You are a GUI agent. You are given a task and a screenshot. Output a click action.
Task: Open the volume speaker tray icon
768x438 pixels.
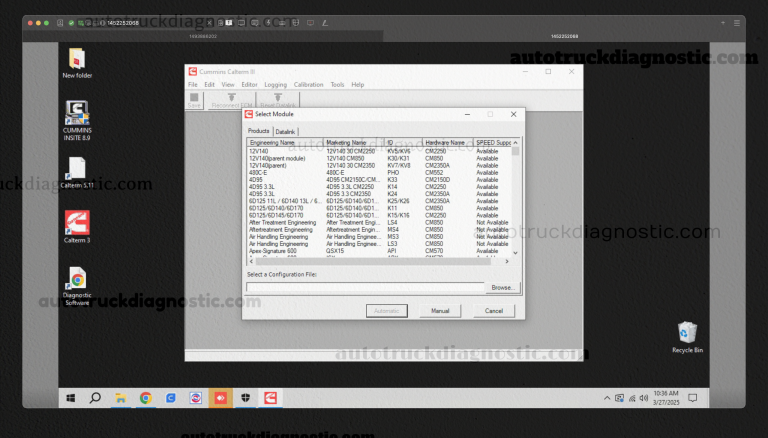pos(644,398)
